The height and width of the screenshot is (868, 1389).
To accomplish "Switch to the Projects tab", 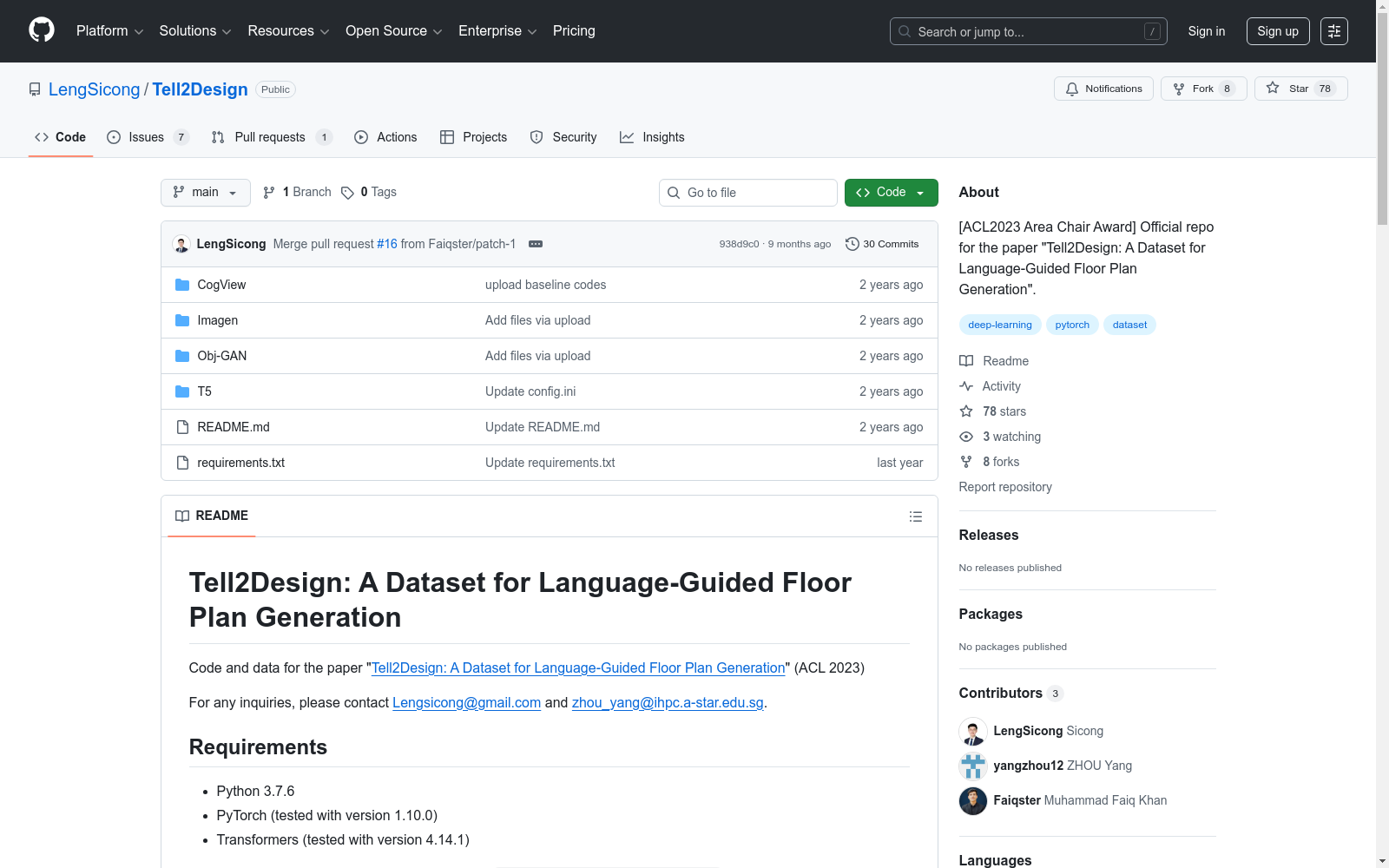I will pos(473,137).
